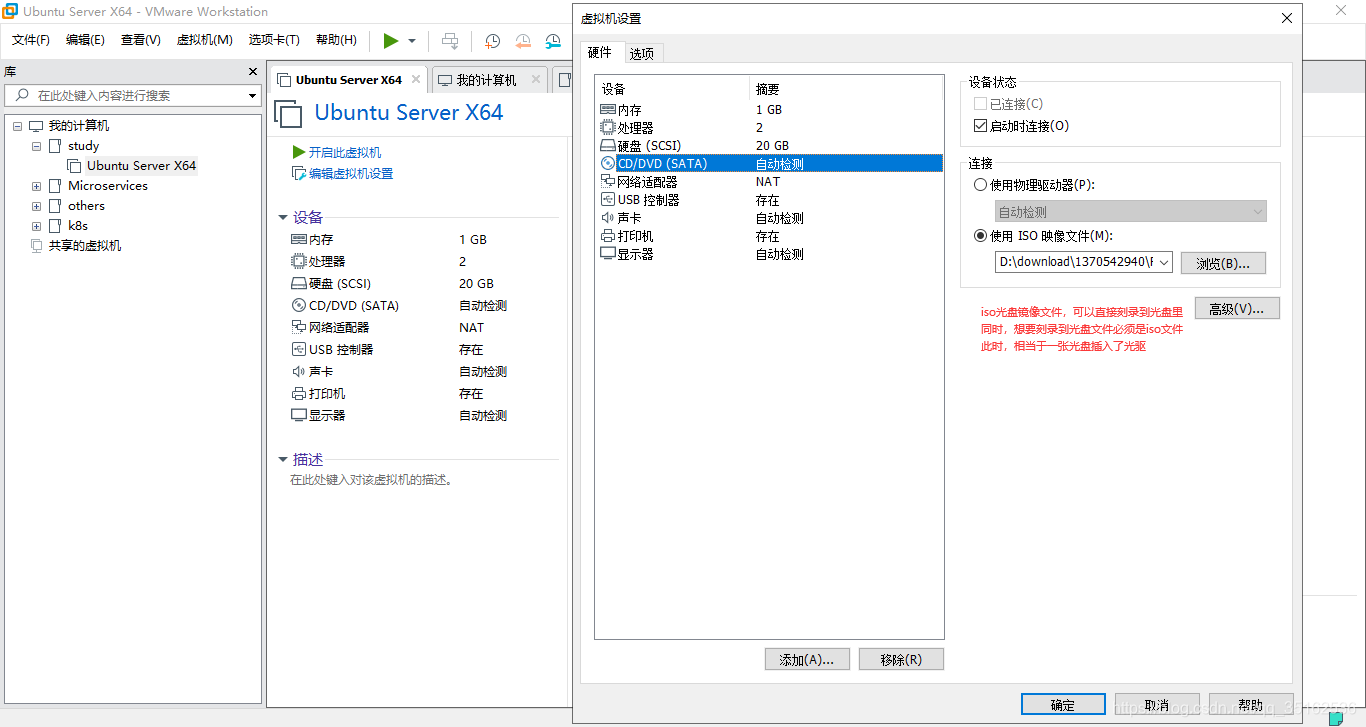Image resolution: width=1366 pixels, height=727 pixels.
Task: Click the large VM icon beside the title
Action: click(289, 114)
